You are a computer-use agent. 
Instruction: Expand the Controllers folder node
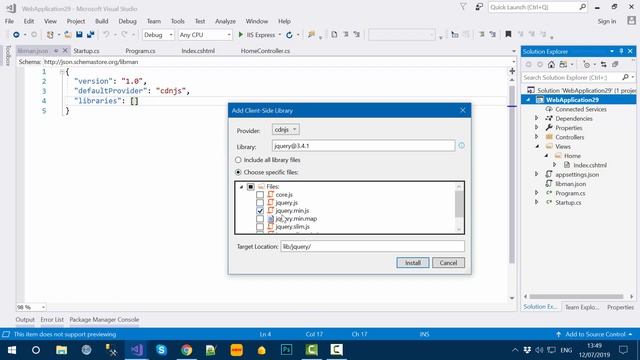(x=537, y=137)
